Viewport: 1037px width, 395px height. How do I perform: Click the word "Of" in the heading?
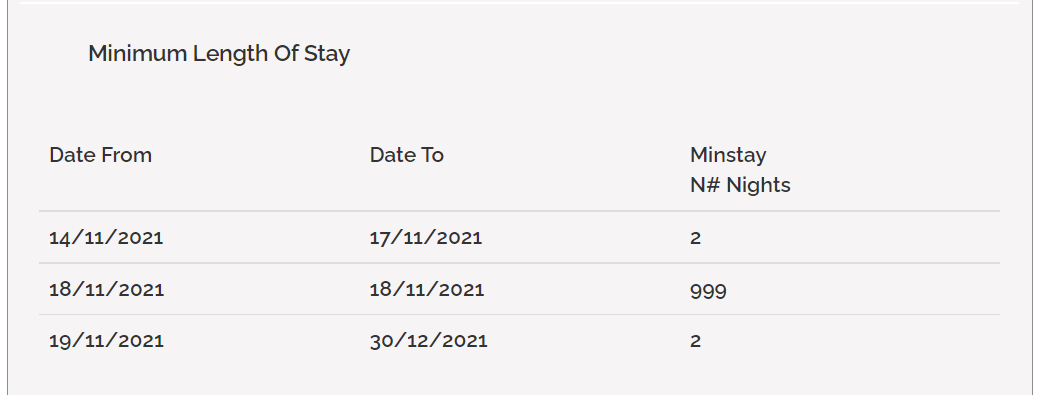coord(286,54)
